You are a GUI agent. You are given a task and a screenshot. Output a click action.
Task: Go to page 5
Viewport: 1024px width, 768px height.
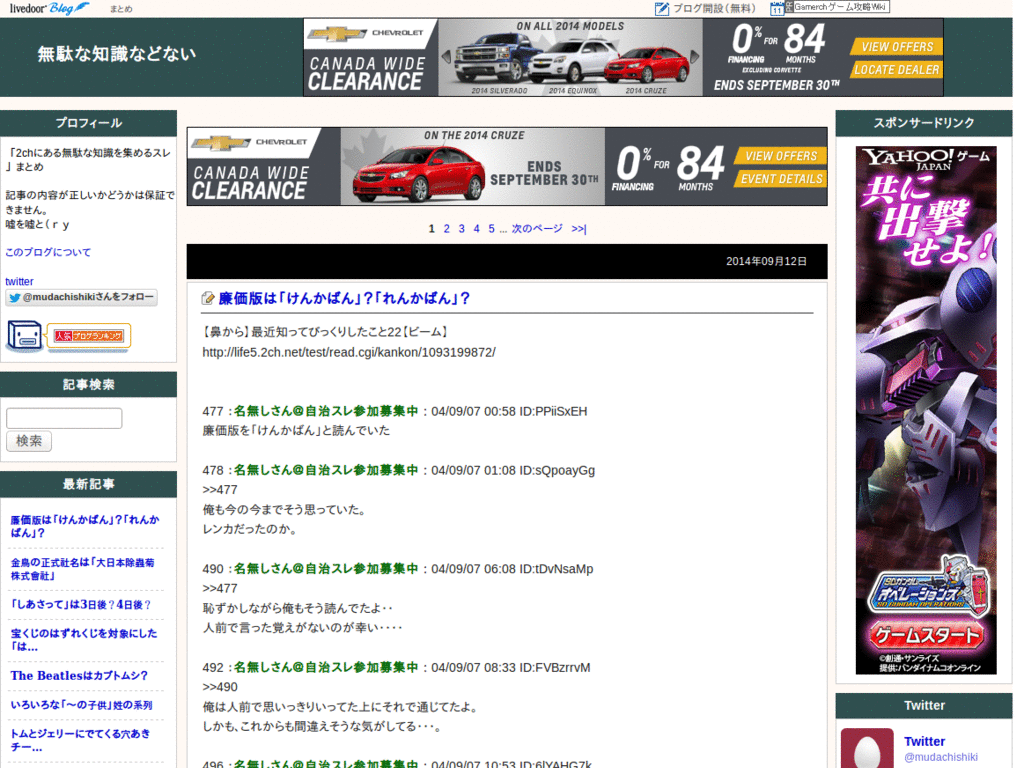click(492, 229)
